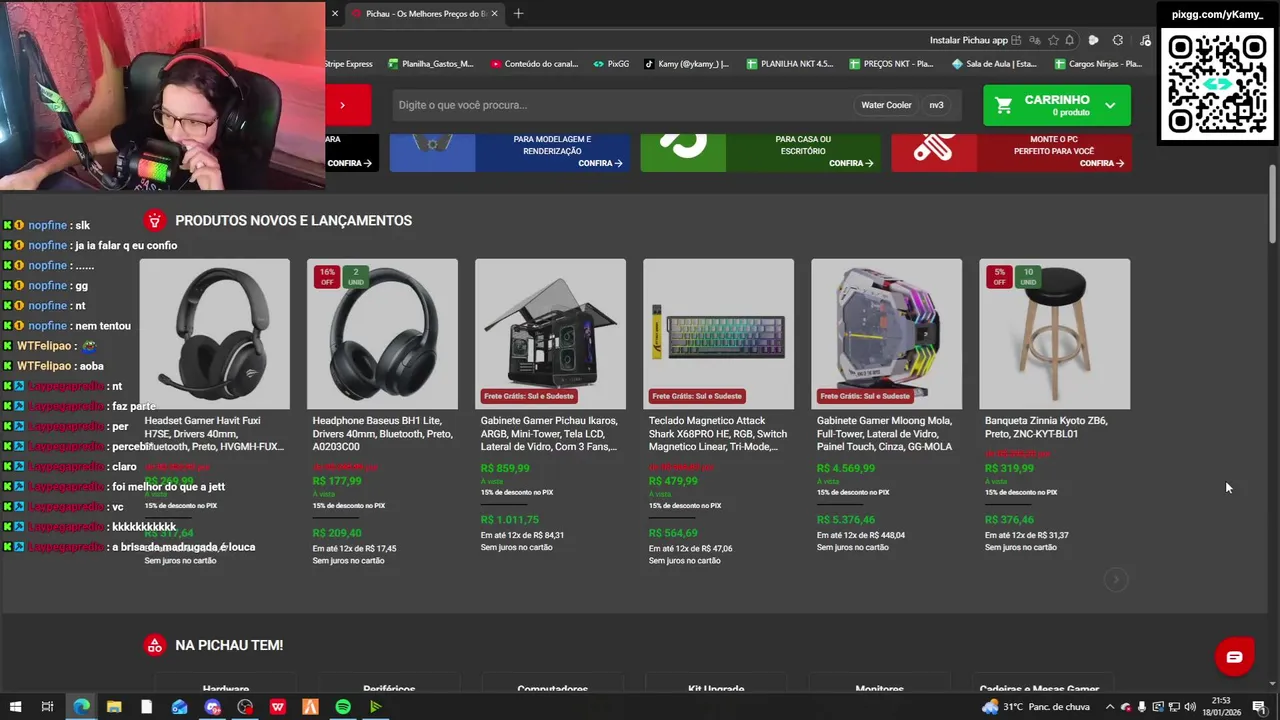Open Gabinete Gamer Mloong Mola product image
This screenshot has width=1280, height=720.
click(x=886, y=334)
